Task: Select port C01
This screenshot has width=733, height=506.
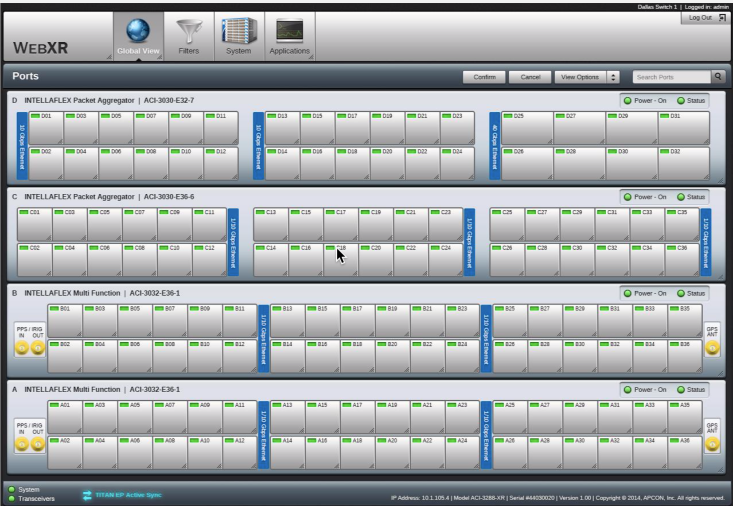Action: 35,224
